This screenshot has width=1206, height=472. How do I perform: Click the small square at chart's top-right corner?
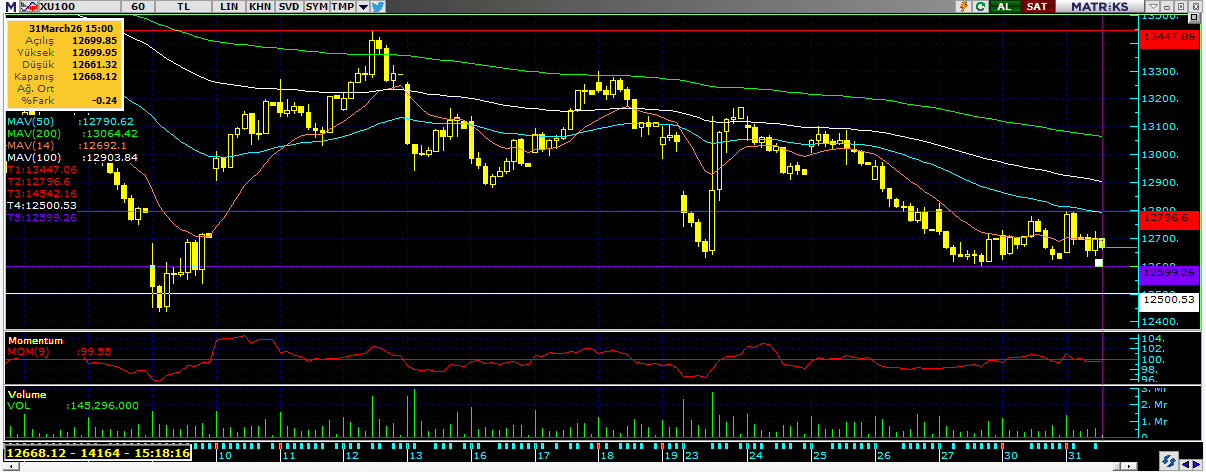click(x=1193, y=14)
